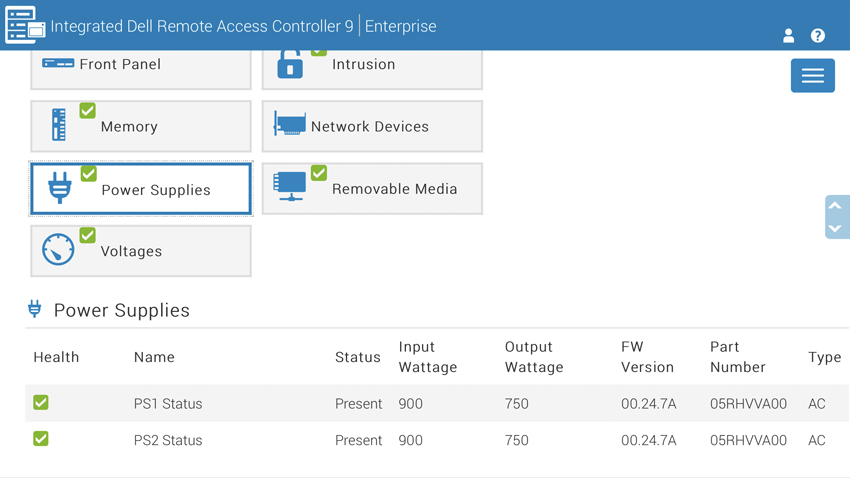The height and width of the screenshot is (478, 850).
Task: Click the Power Supplies section heading
Action: (x=121, y=310)
